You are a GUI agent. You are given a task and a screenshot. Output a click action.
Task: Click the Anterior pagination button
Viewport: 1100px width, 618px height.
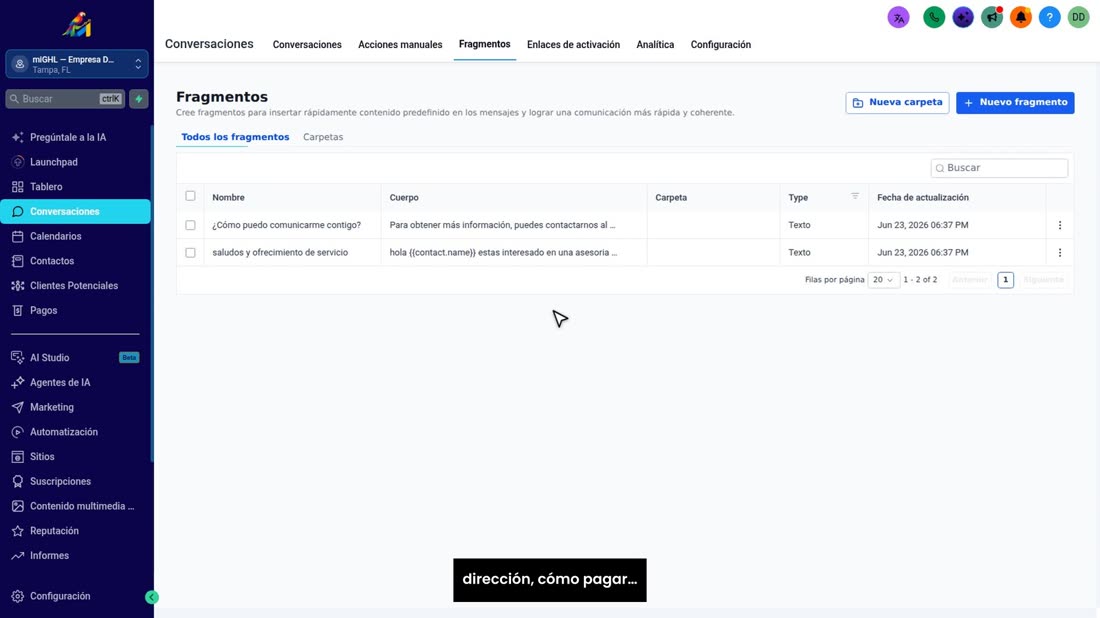point(970,280)
